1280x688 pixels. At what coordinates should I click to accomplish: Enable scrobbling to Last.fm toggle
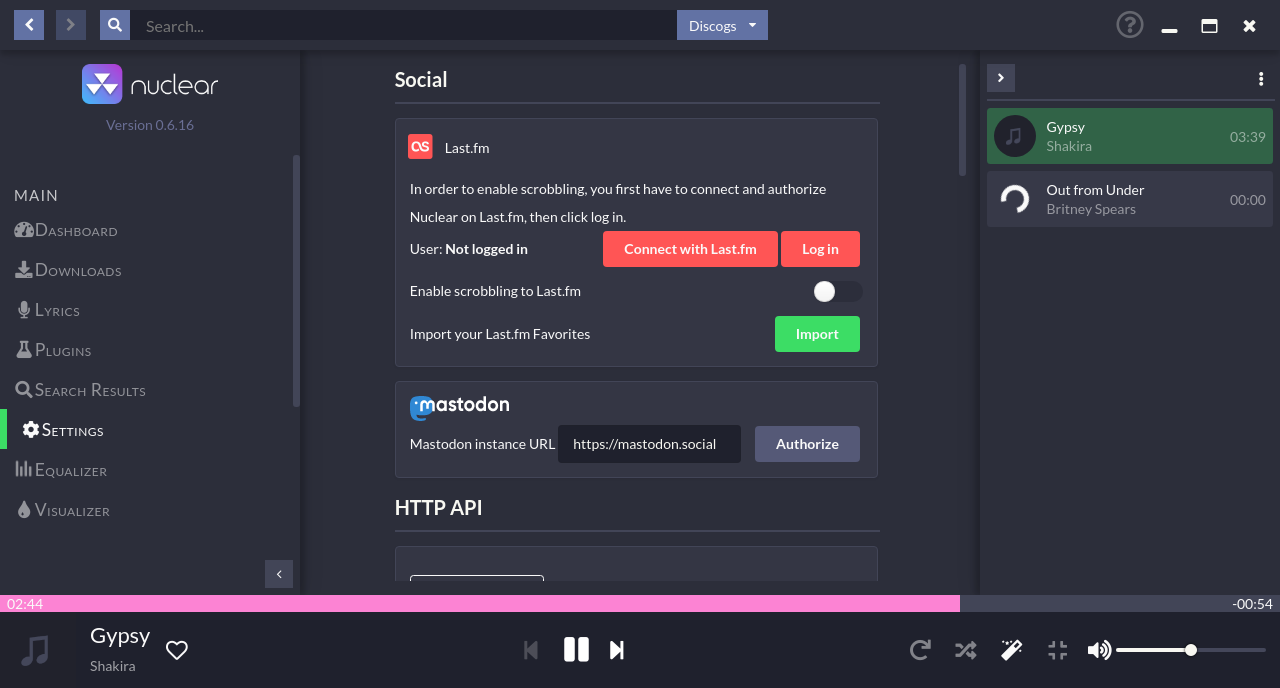coord(837,292)
